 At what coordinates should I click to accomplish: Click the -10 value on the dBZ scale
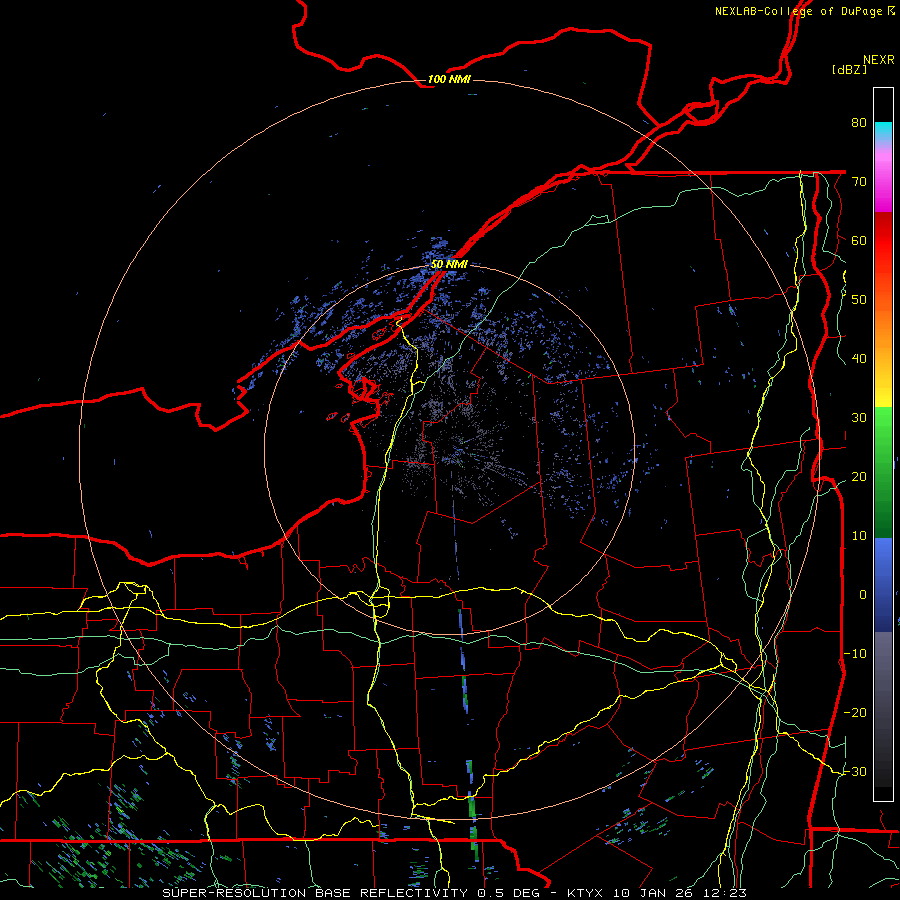coord(855,654)
